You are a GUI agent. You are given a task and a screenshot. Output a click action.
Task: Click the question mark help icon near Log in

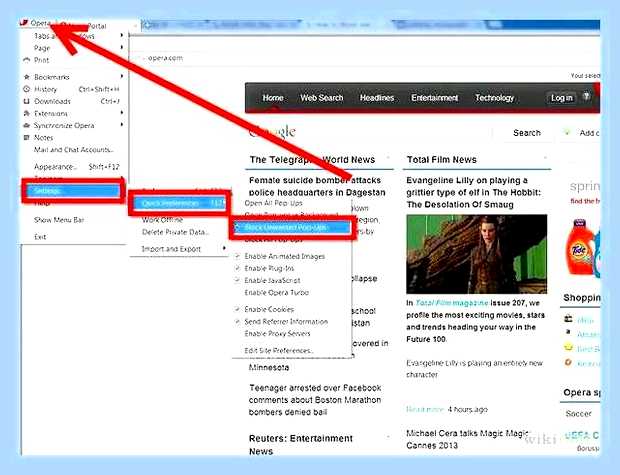pos(586,96)
